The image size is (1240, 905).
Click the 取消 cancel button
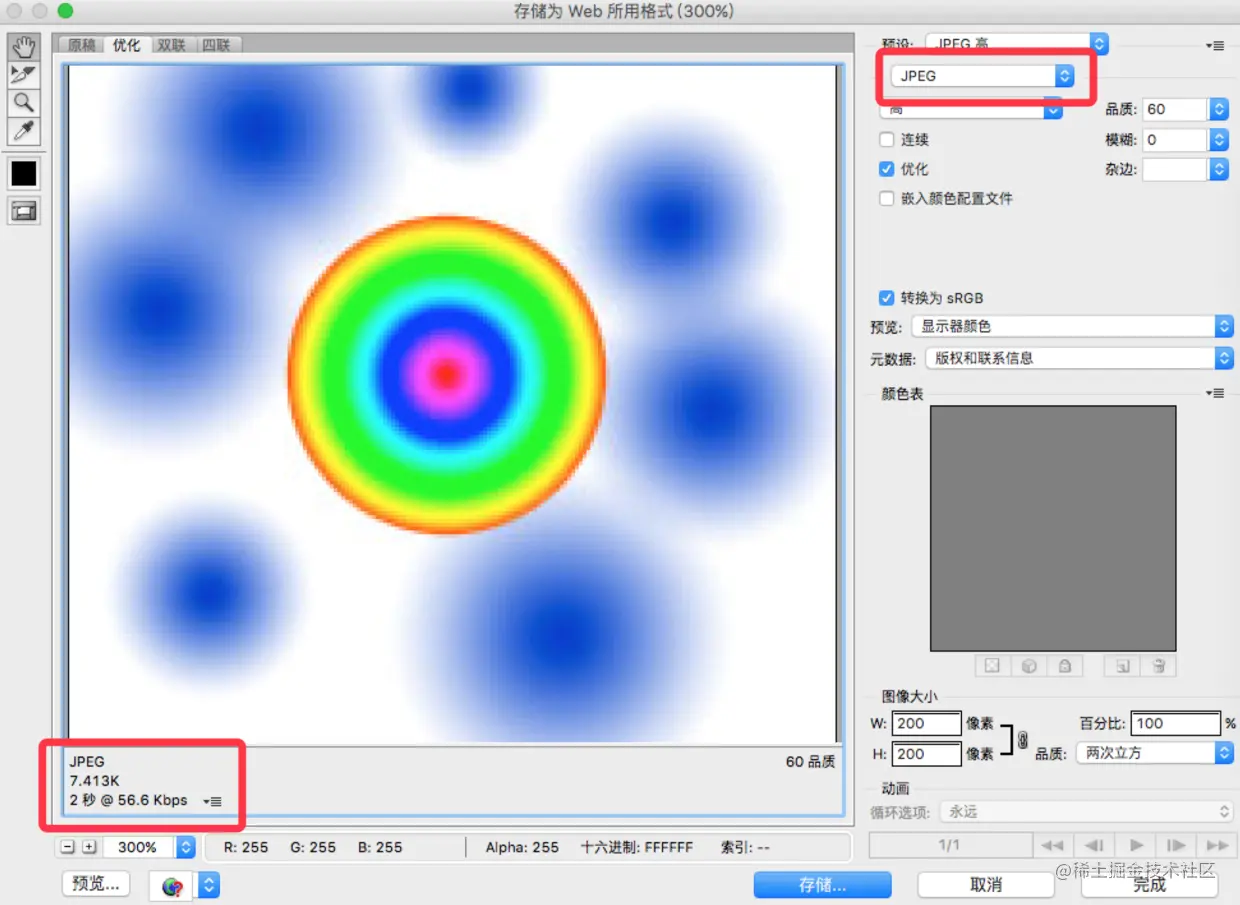[x=986, y=885]
